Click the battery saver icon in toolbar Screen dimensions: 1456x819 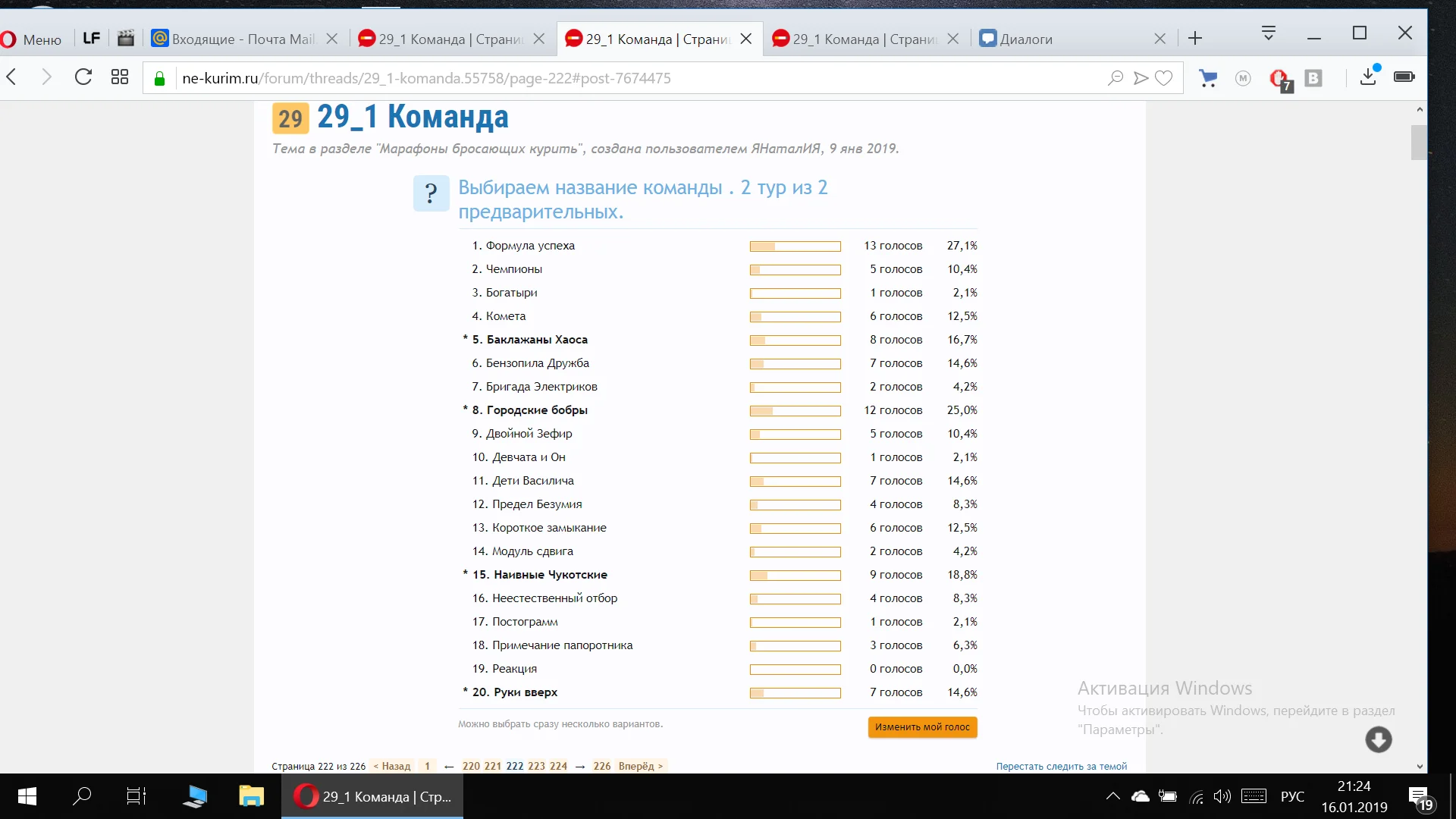click(x=1404, y=77)
